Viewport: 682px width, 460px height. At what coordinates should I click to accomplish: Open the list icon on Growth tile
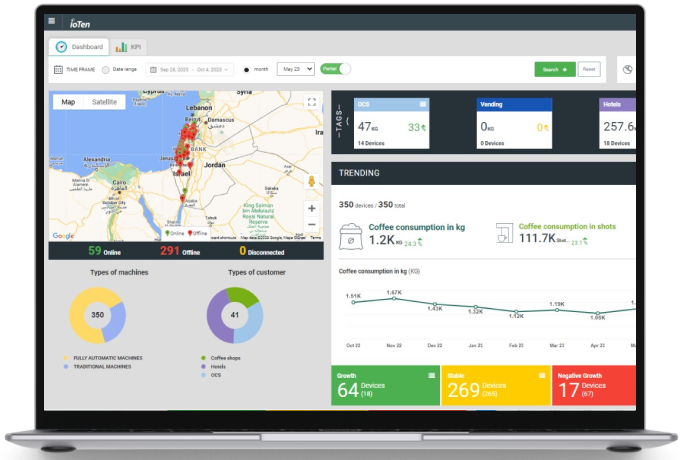tap(432, 374)
